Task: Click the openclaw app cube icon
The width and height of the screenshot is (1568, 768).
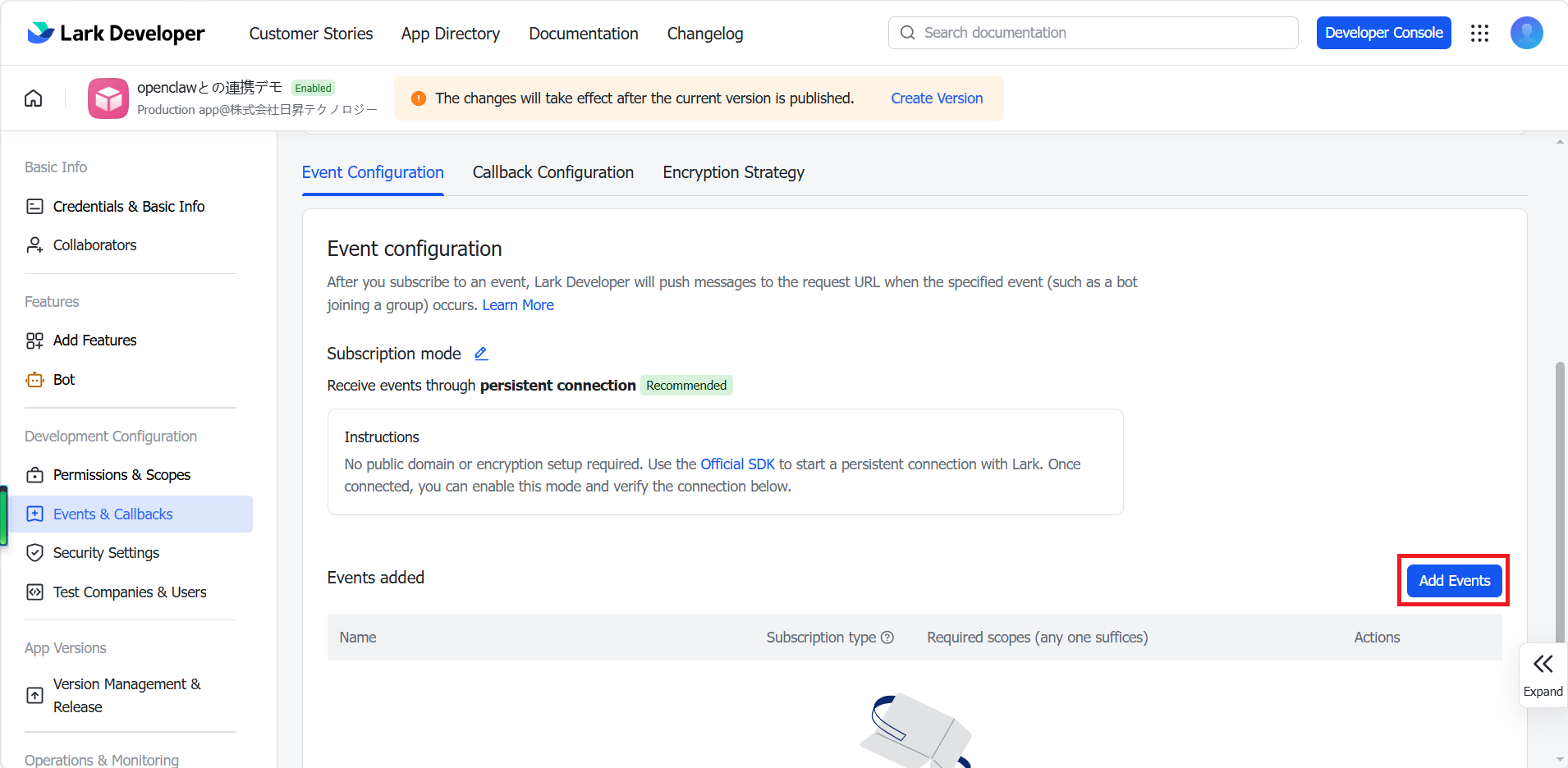Action: click(x=108, y=98)
